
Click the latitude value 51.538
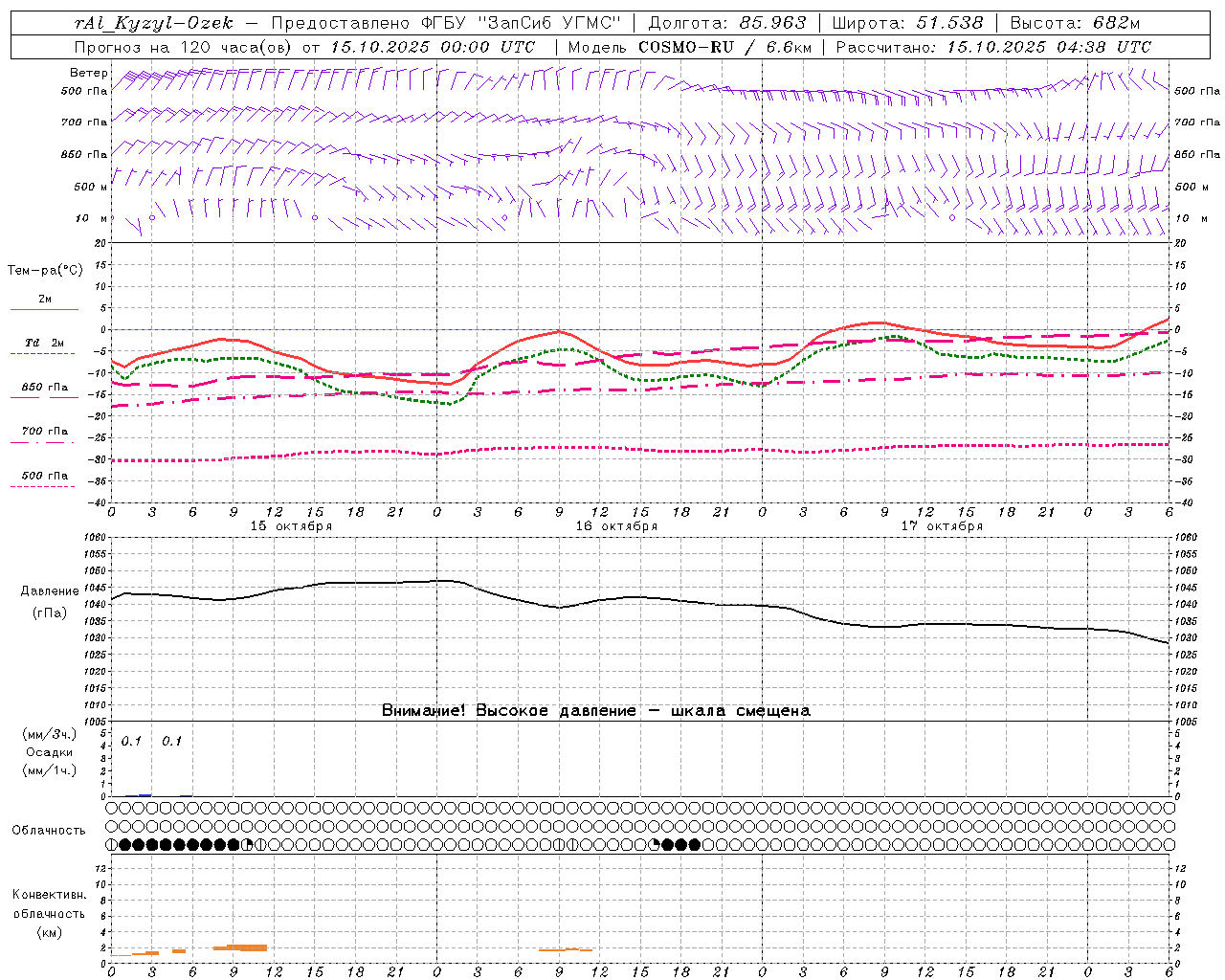[x=950, y=23]
